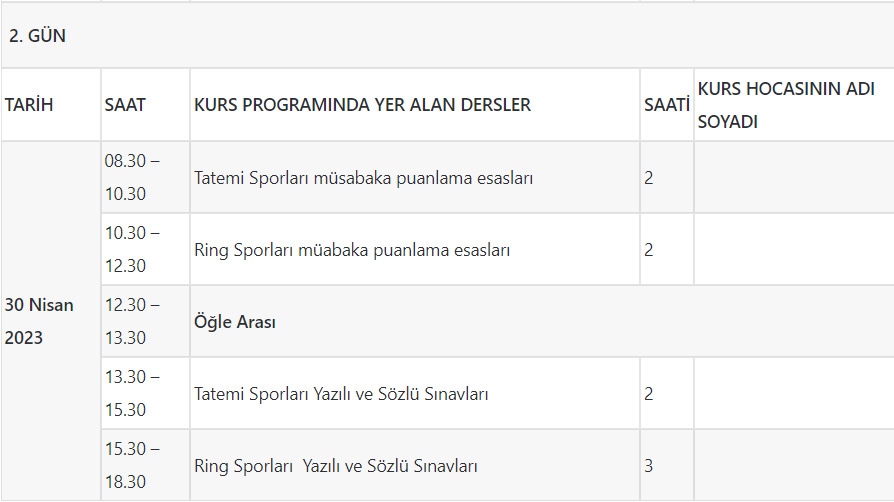Click the hours value 3 in last row

pyautogui.click(x=648, y=465)
